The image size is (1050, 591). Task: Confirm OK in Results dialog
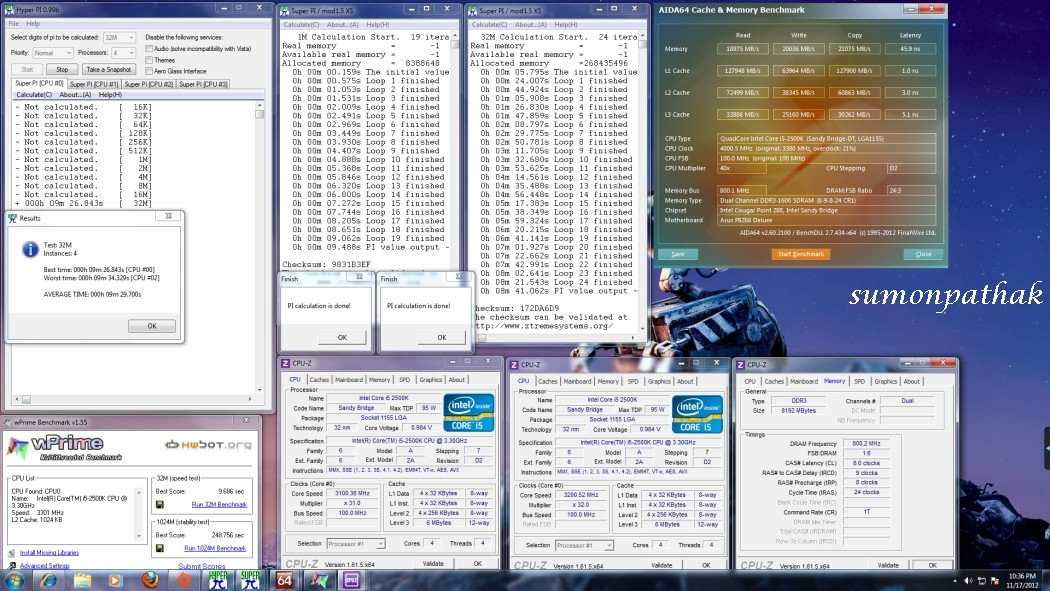click(x=152, y=326)
